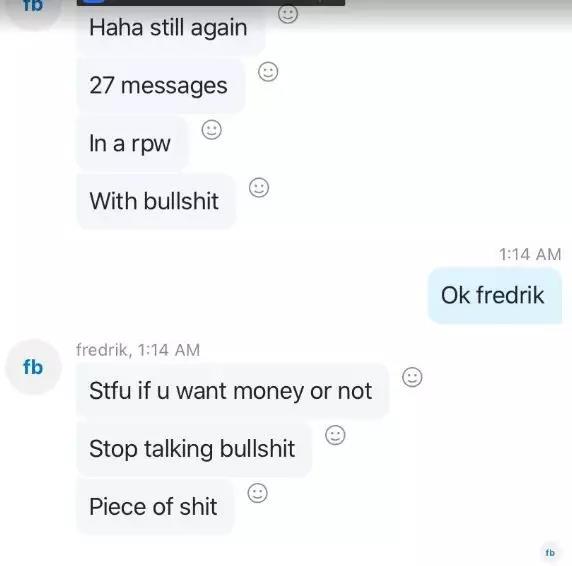React to "Stfu if u want money or not"
The height and width of the screenshot is (566, 572).
(x=412, y=377)
